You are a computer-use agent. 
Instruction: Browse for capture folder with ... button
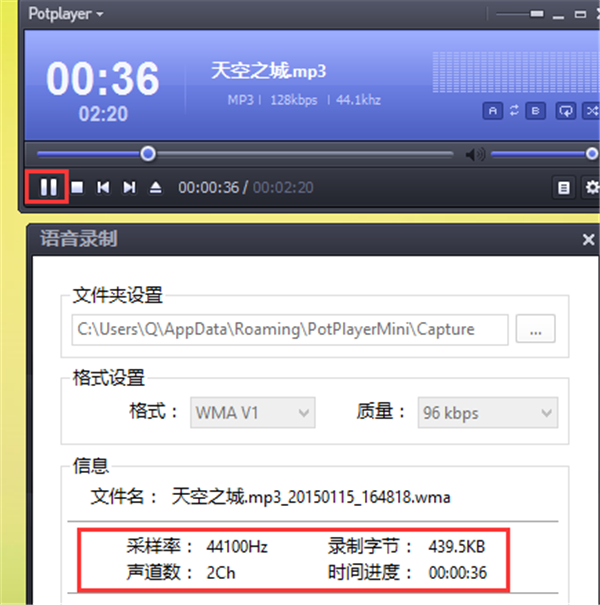point(535,328)
